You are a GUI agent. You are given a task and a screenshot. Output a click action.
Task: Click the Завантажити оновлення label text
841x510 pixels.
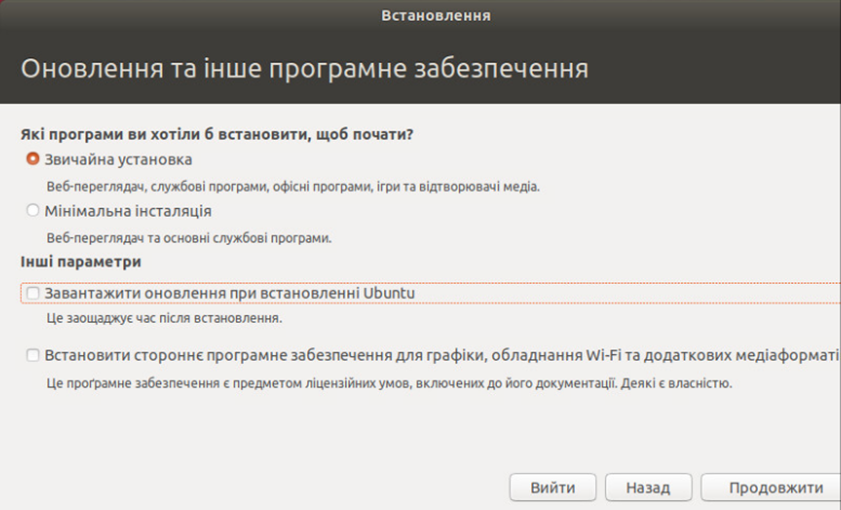(x=230, y=293)
